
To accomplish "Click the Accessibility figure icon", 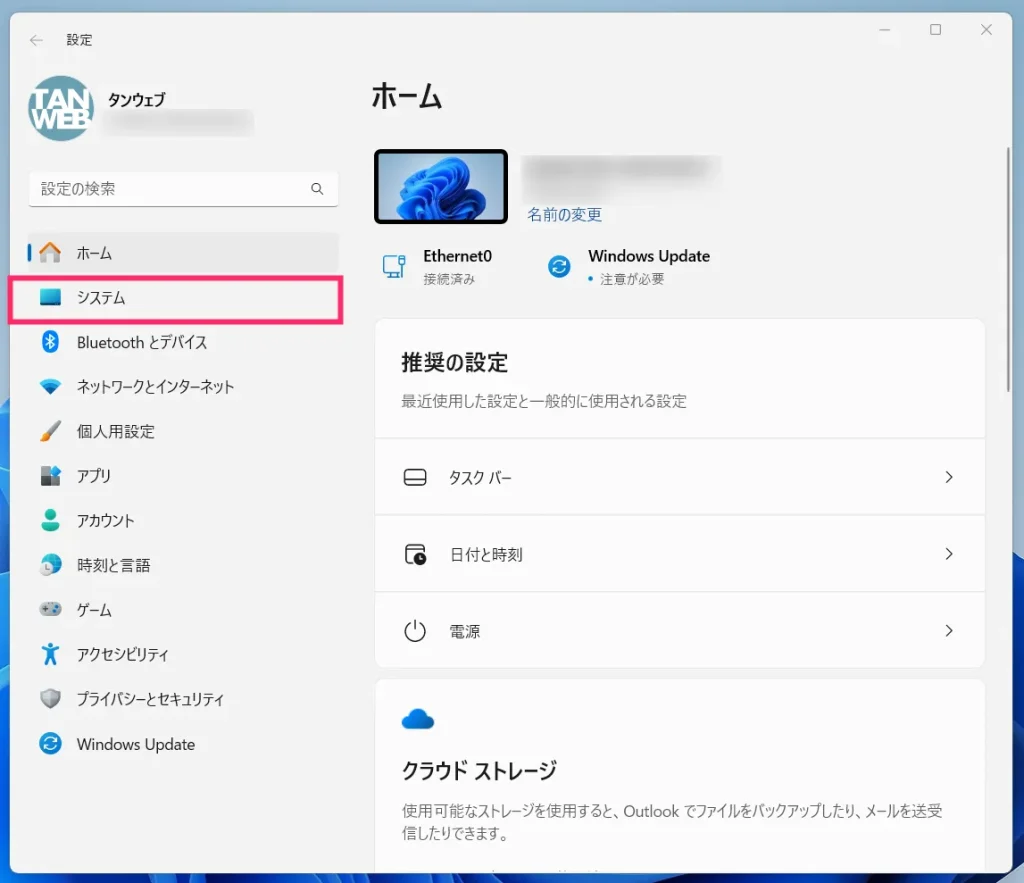I will (50, 654).
